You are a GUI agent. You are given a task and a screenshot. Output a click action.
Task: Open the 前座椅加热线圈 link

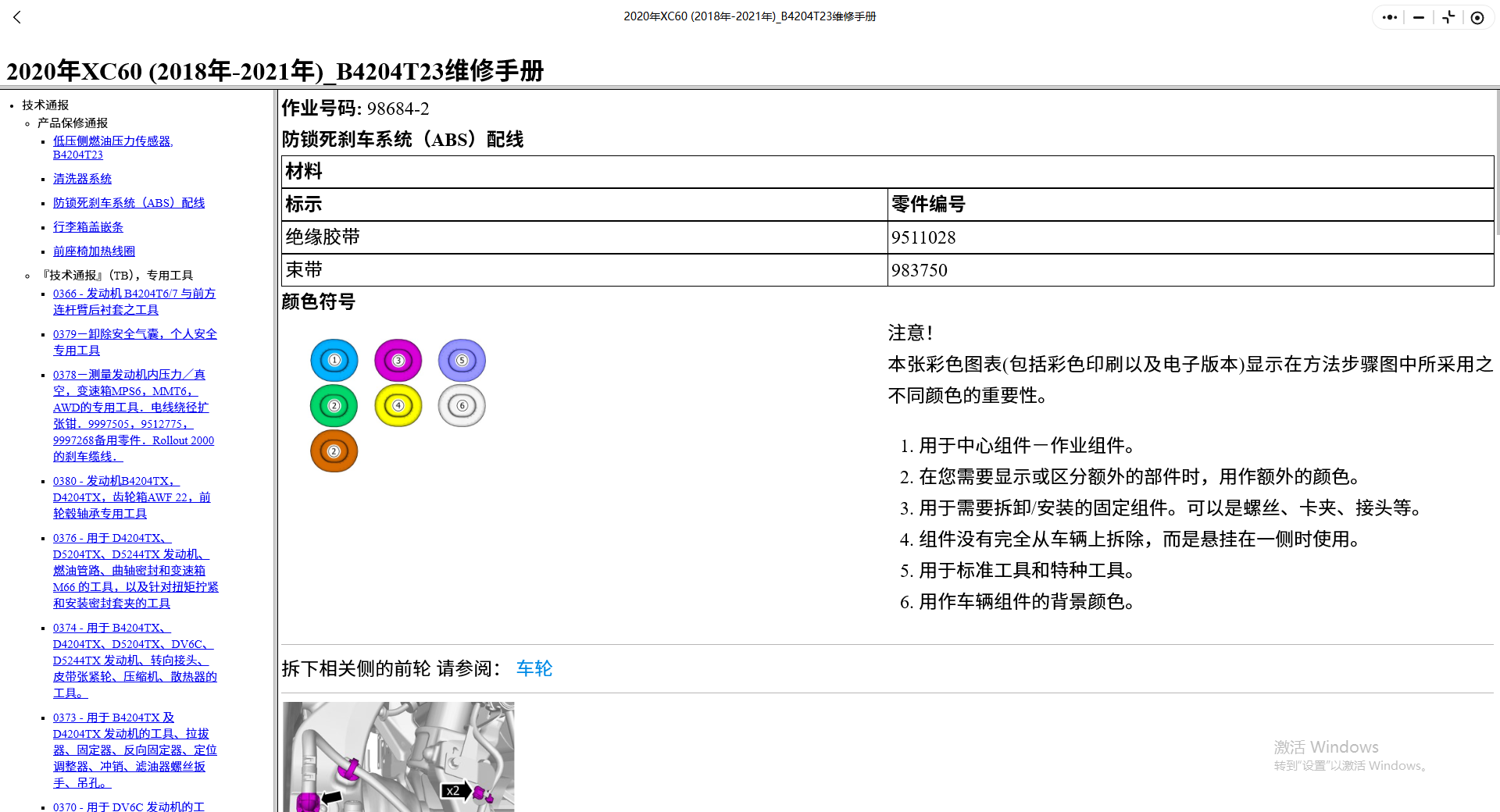94,251
